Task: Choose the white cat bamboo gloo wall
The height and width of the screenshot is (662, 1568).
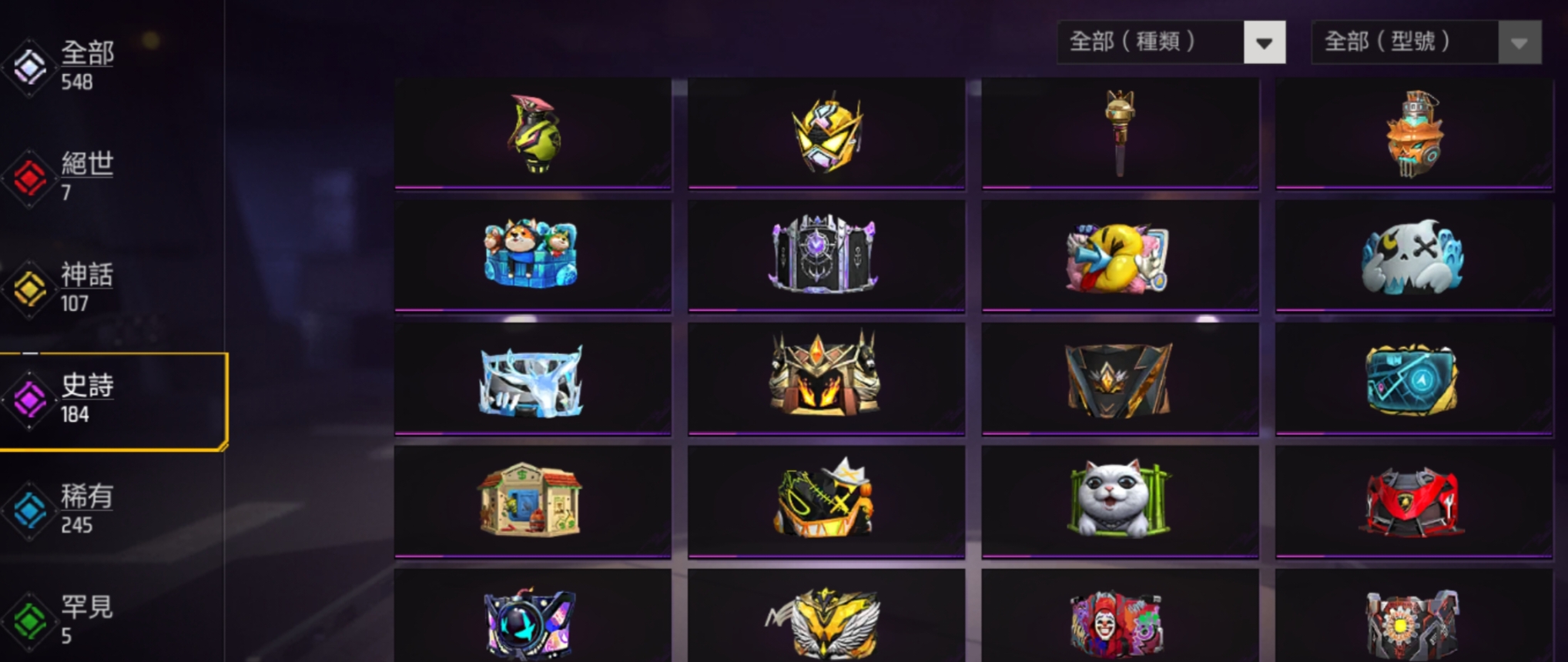Action: tap(1120, 502)
